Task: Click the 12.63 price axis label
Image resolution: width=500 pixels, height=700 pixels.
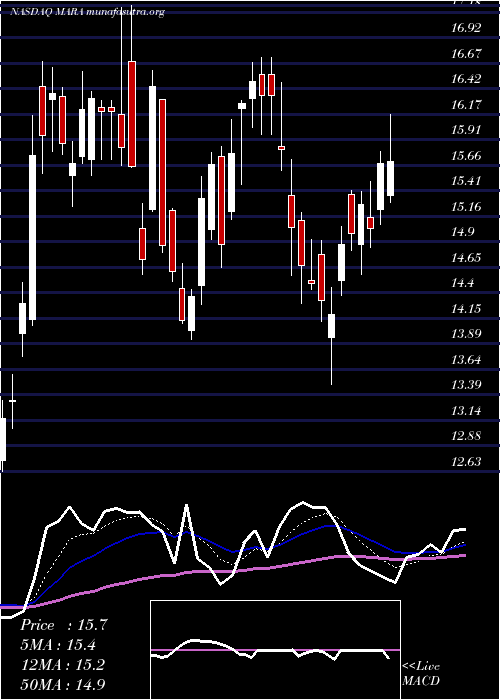Action: [466, 461]
